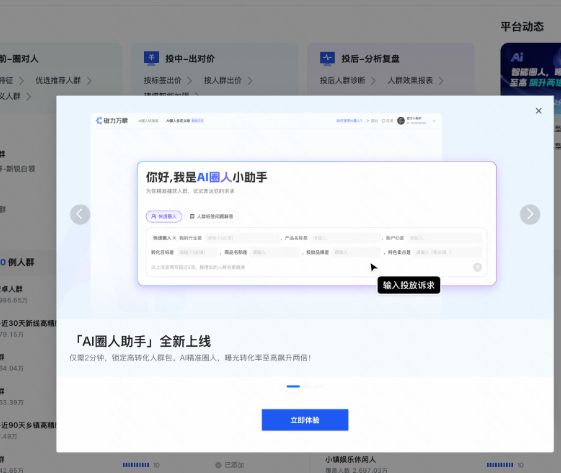Click the 投后-分析复盘 chart icon
The height and width of the screenshot is (473, 561).
(x=327, y=58)
